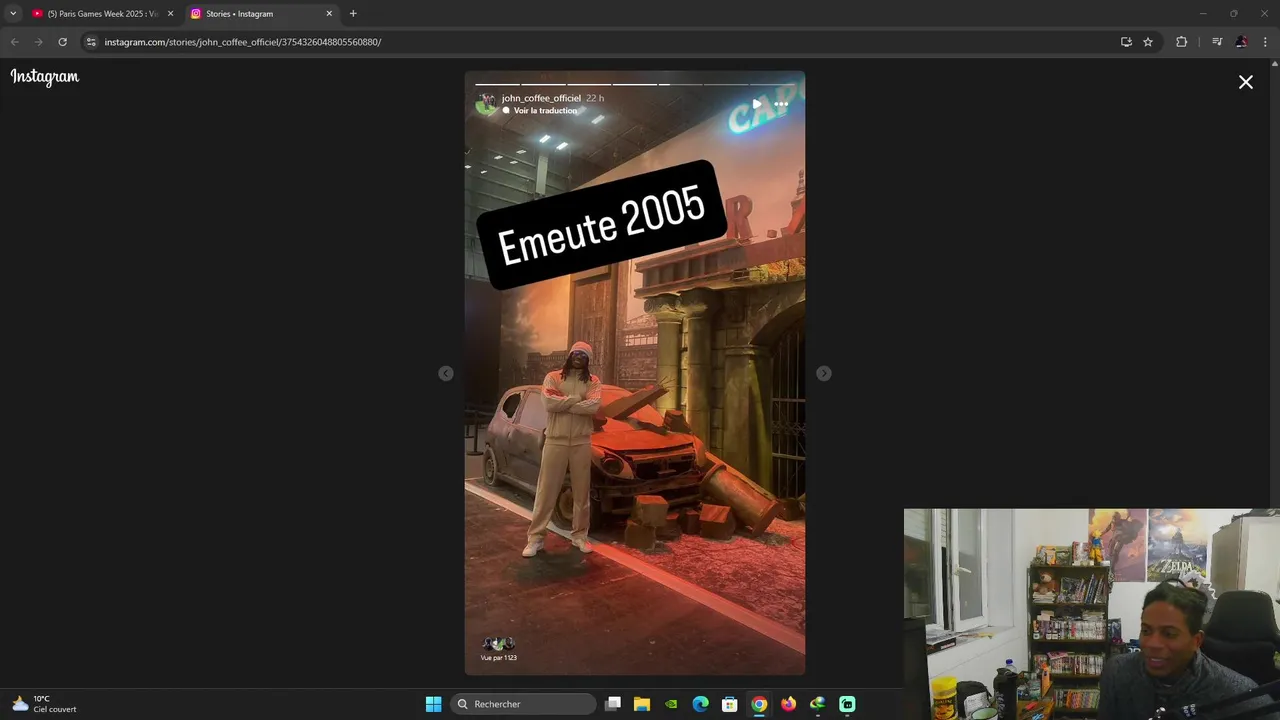Click the taskbar Rechercher search box
The image size is (1280, 720).
click(523, 704)
